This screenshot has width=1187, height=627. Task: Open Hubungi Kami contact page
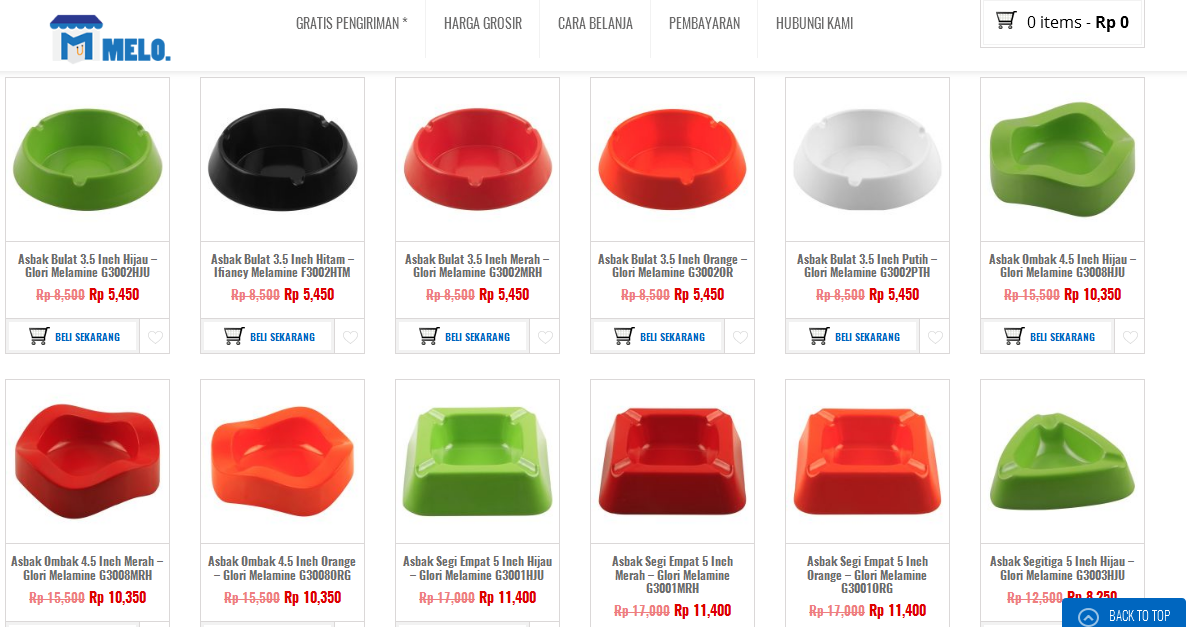815,23
